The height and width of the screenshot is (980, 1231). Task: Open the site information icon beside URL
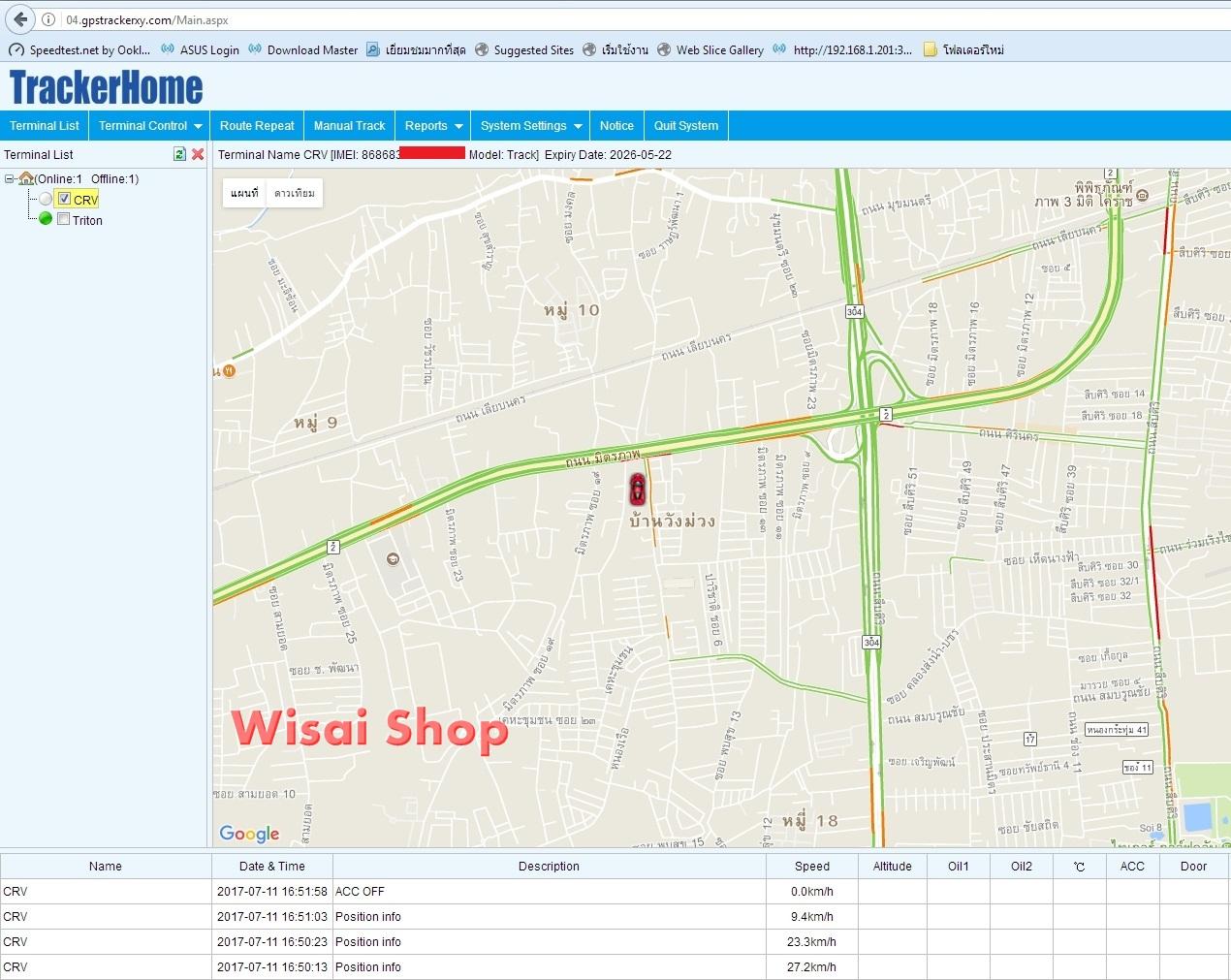click(x=49, y=20)
